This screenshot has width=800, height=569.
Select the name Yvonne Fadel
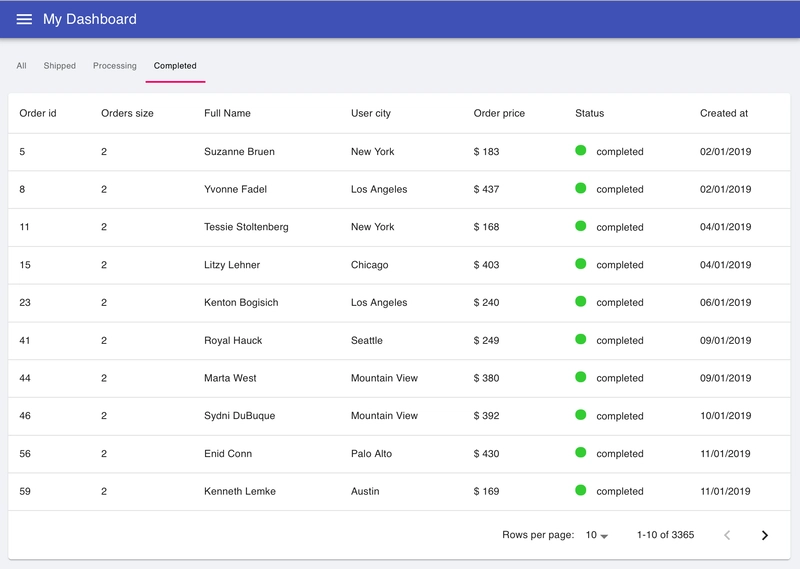point(235,189)
